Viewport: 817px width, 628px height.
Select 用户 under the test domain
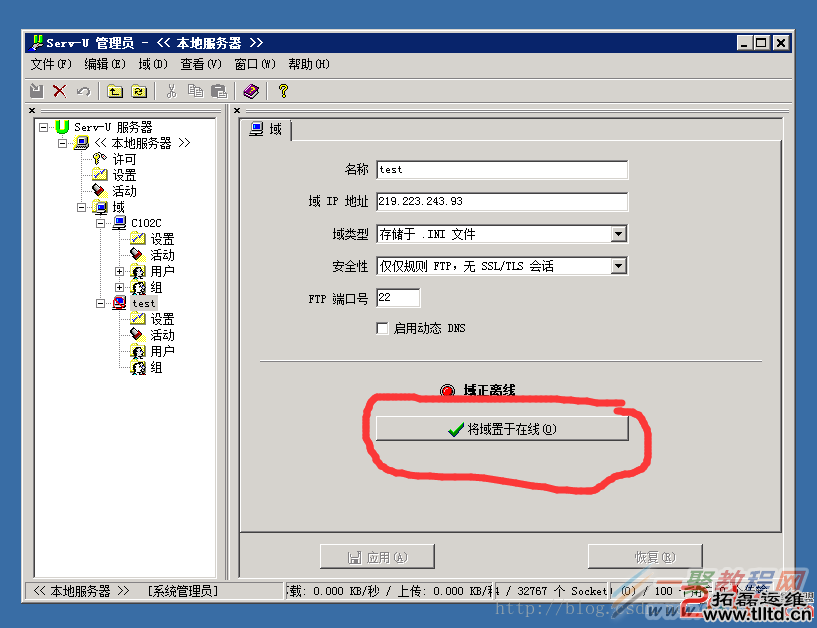point(162,351)
